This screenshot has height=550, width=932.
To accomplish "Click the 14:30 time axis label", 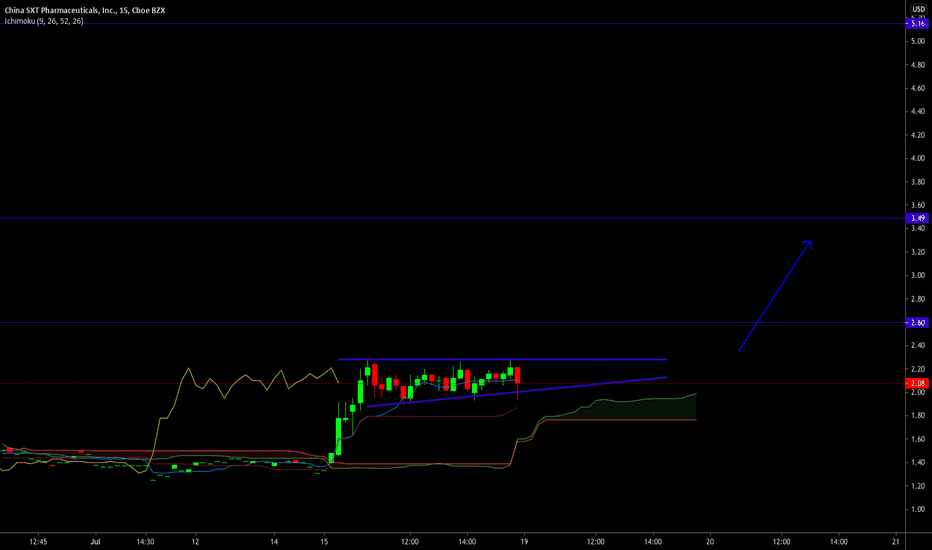I will [x=145, y=542].
